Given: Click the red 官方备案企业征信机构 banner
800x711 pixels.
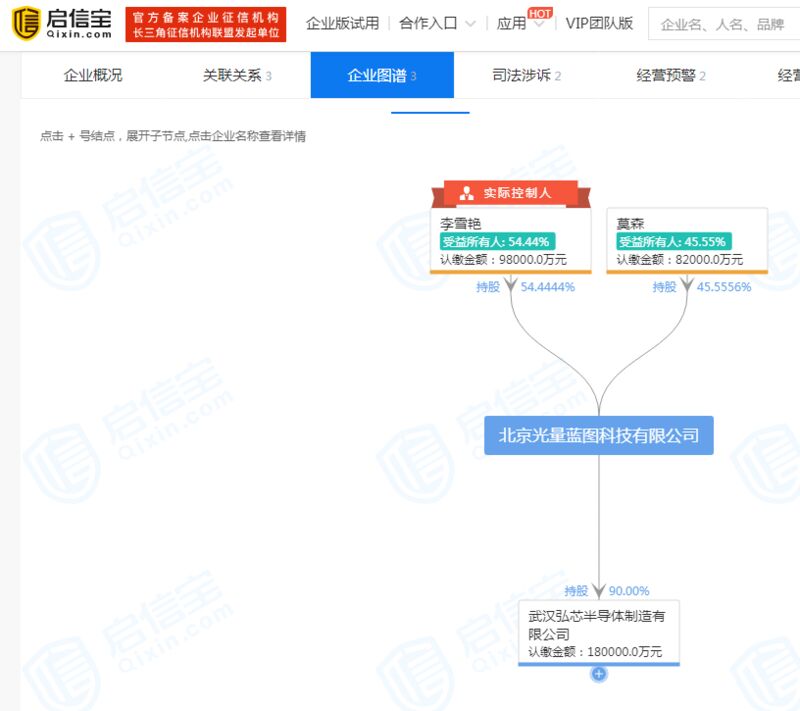Looking at the screenshot, I should [206, 24].
